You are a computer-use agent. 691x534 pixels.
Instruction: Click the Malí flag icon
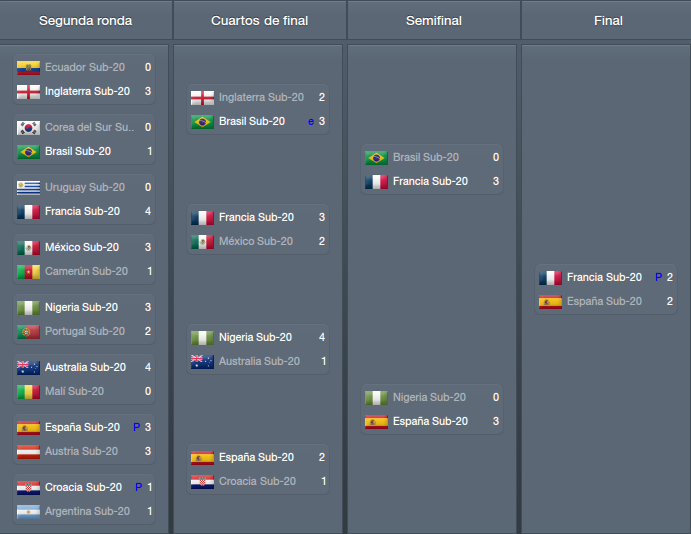point(28,391)
